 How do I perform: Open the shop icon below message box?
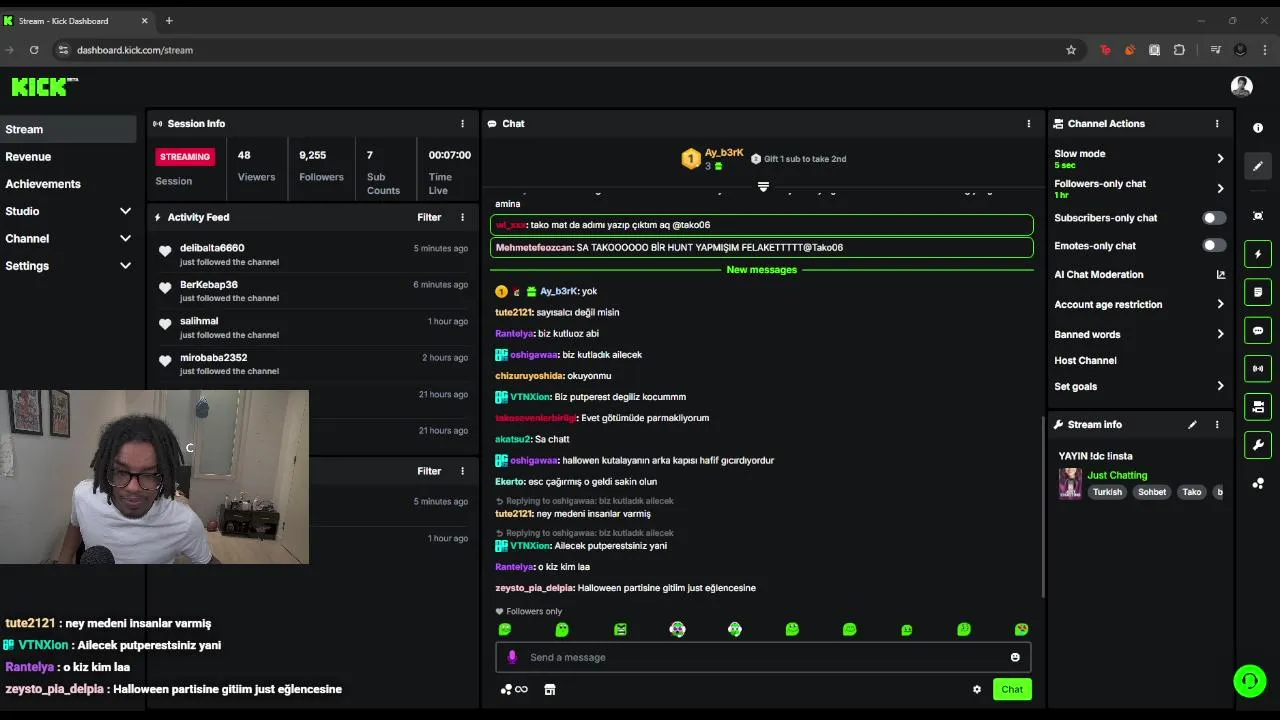549,689
